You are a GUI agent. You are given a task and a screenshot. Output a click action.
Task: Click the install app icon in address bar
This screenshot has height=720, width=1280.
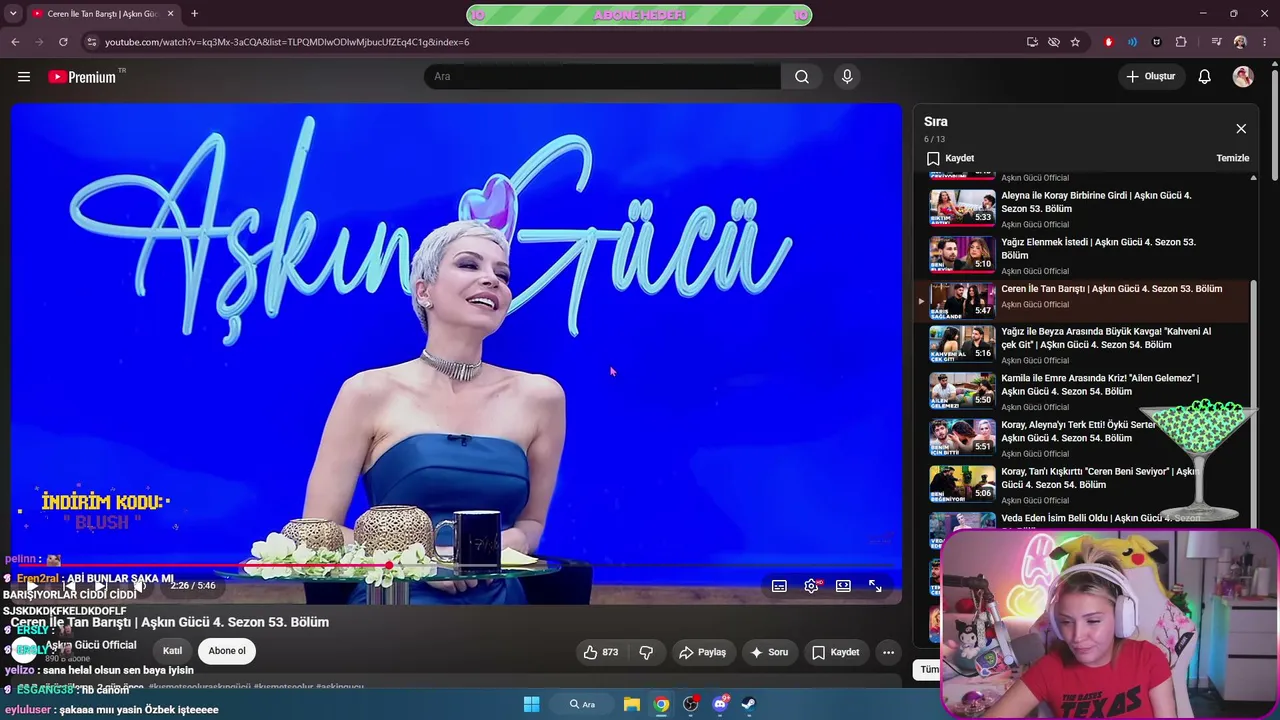(1032, 42)
